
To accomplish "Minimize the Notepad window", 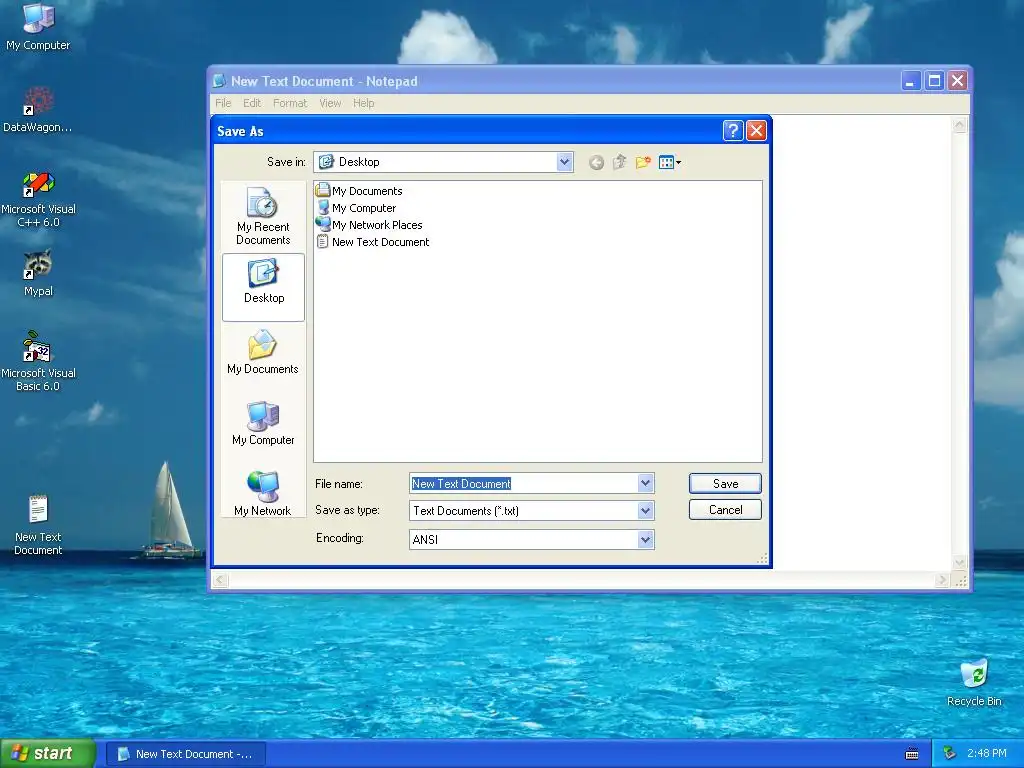I will 910,81.
